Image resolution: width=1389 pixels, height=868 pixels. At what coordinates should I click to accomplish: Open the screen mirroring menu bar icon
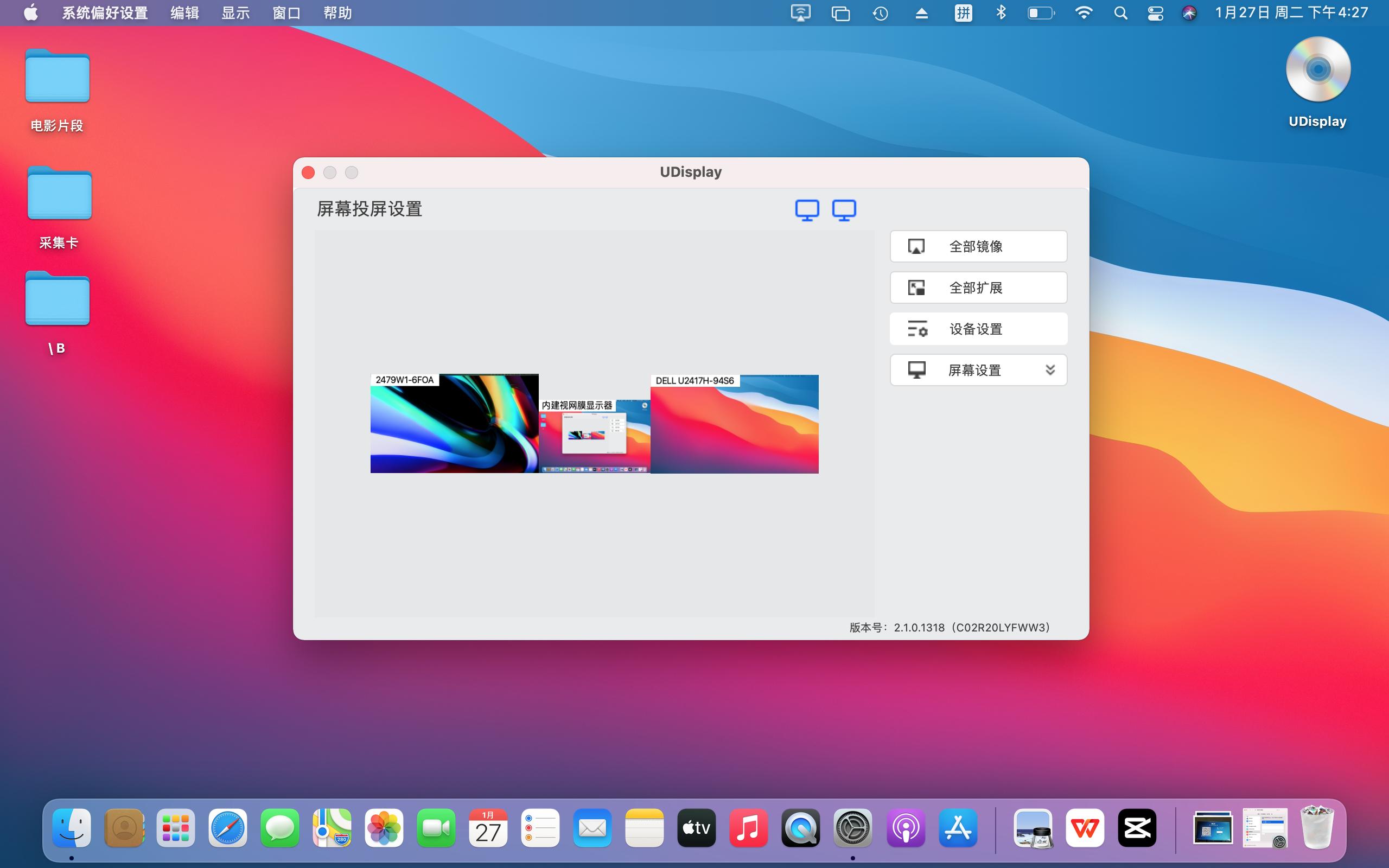tap(801, 12)
